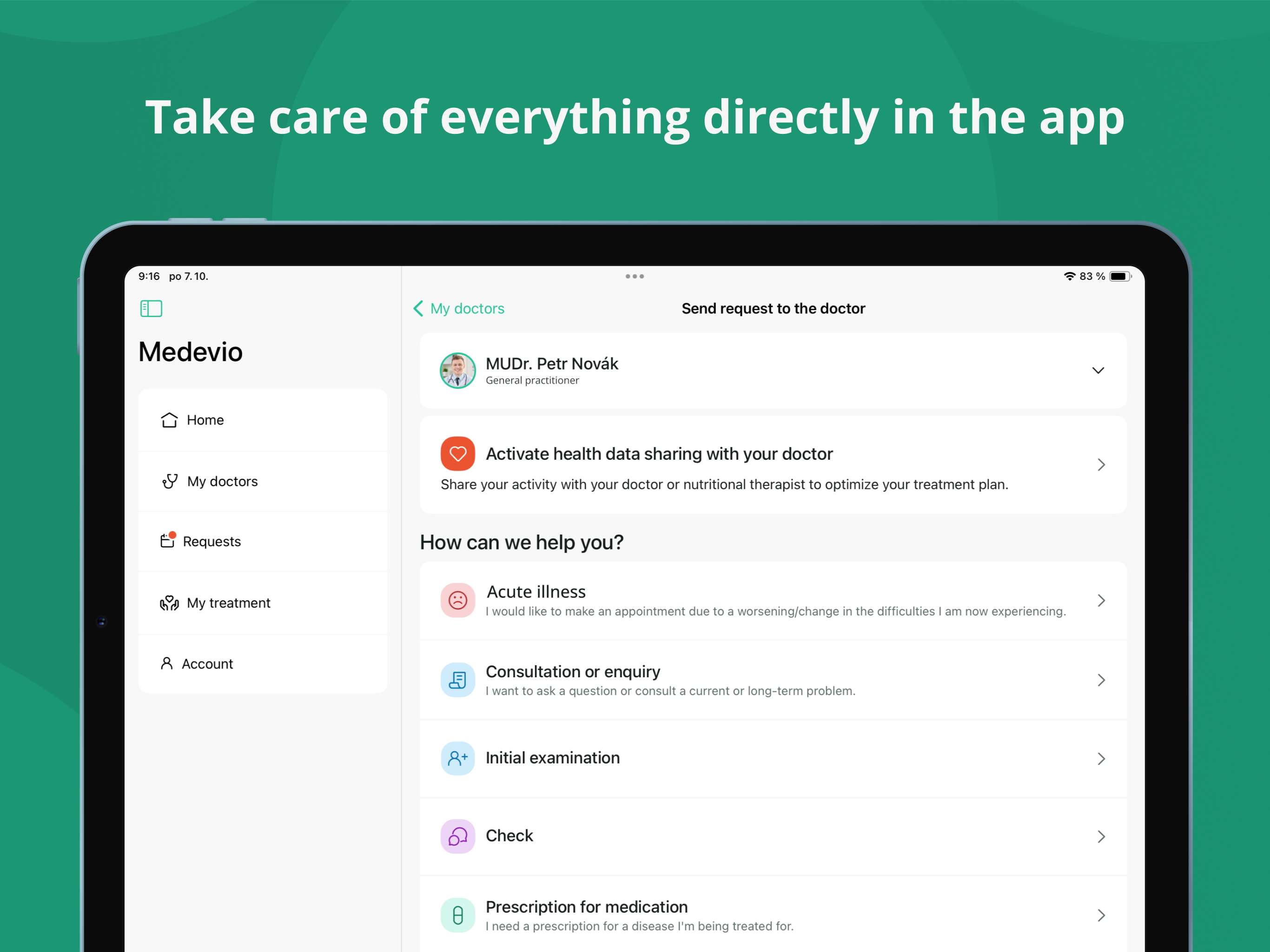Click 'I would like to make an appointment' text
The height and width of the screenshot is (952, 1270).
(775, 612)
